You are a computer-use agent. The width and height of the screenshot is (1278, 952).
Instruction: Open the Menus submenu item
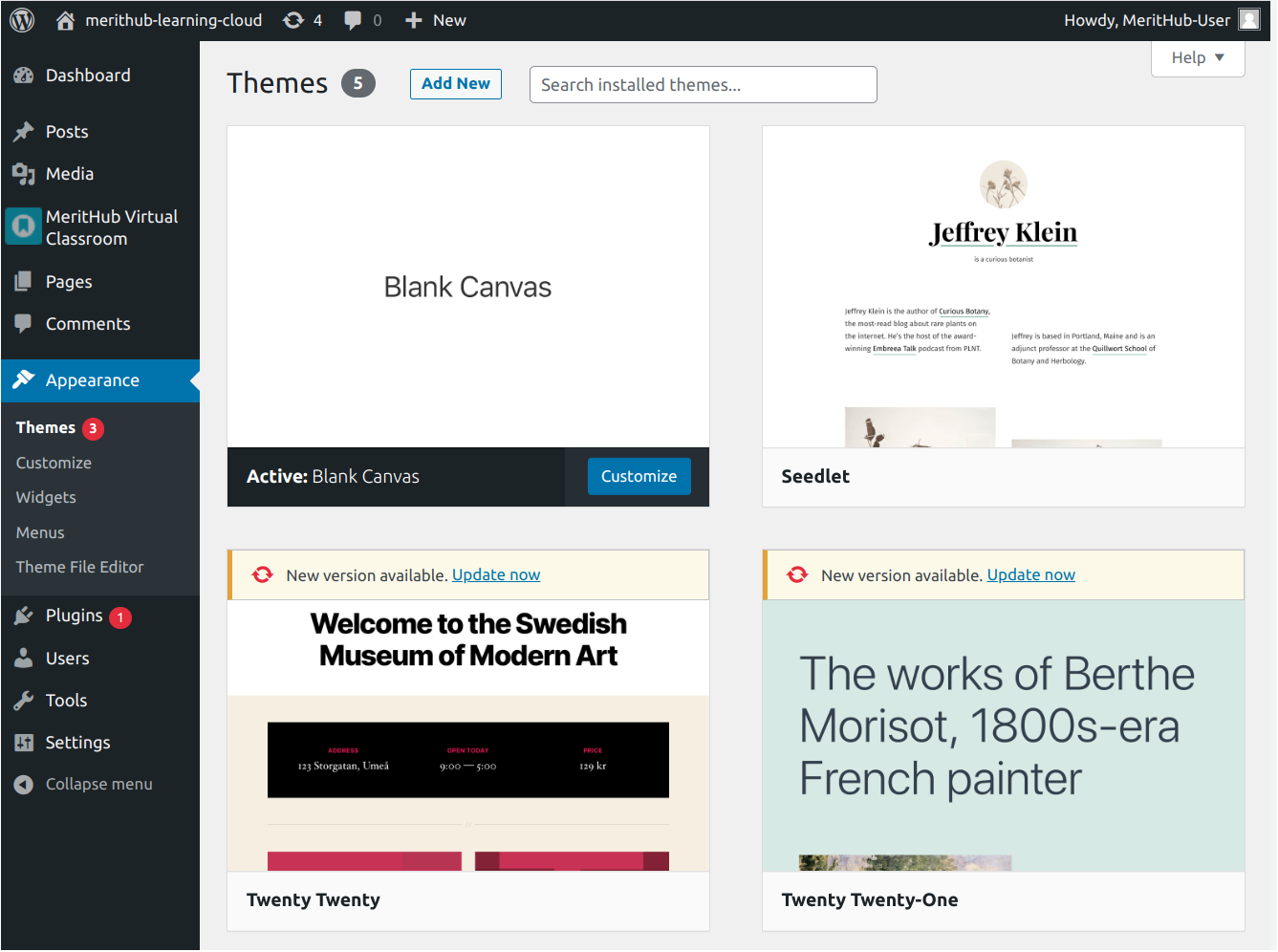[x=40, y=532]
